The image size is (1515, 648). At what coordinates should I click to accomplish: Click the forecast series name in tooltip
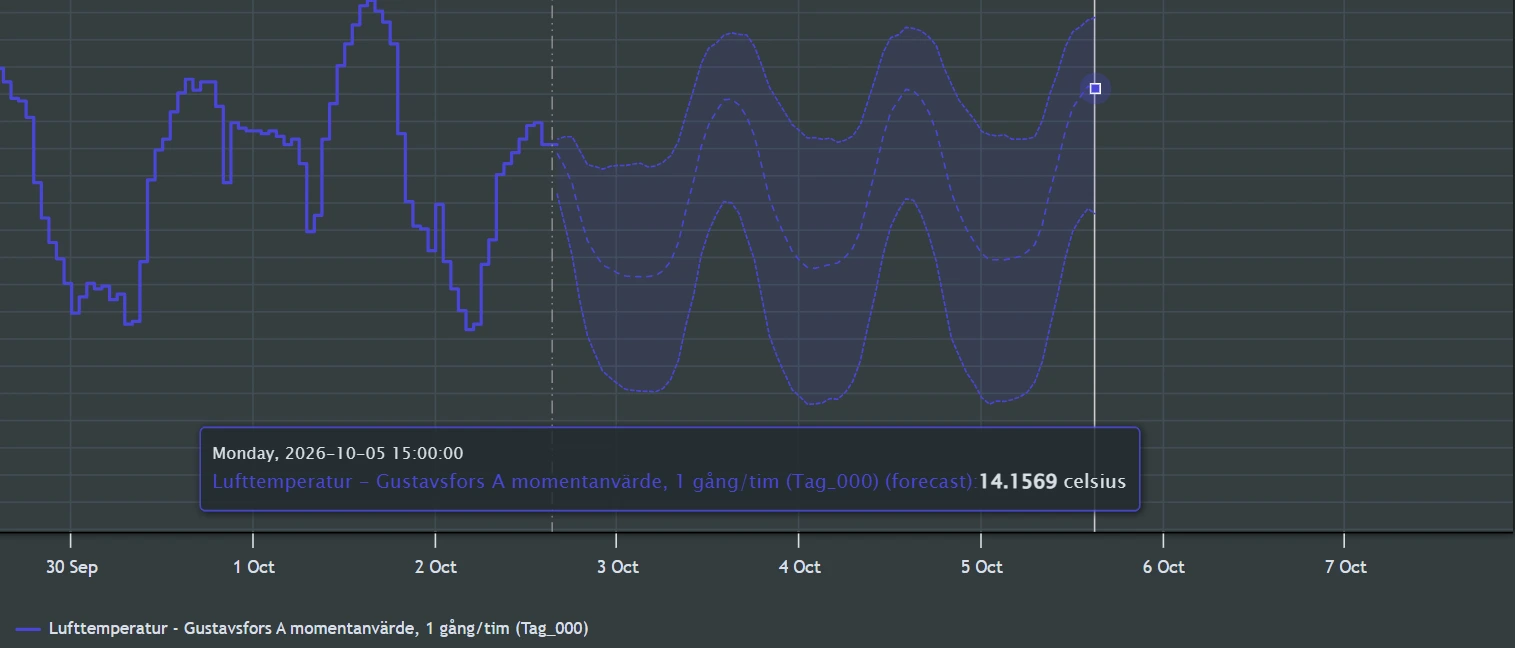click(595, 482)
